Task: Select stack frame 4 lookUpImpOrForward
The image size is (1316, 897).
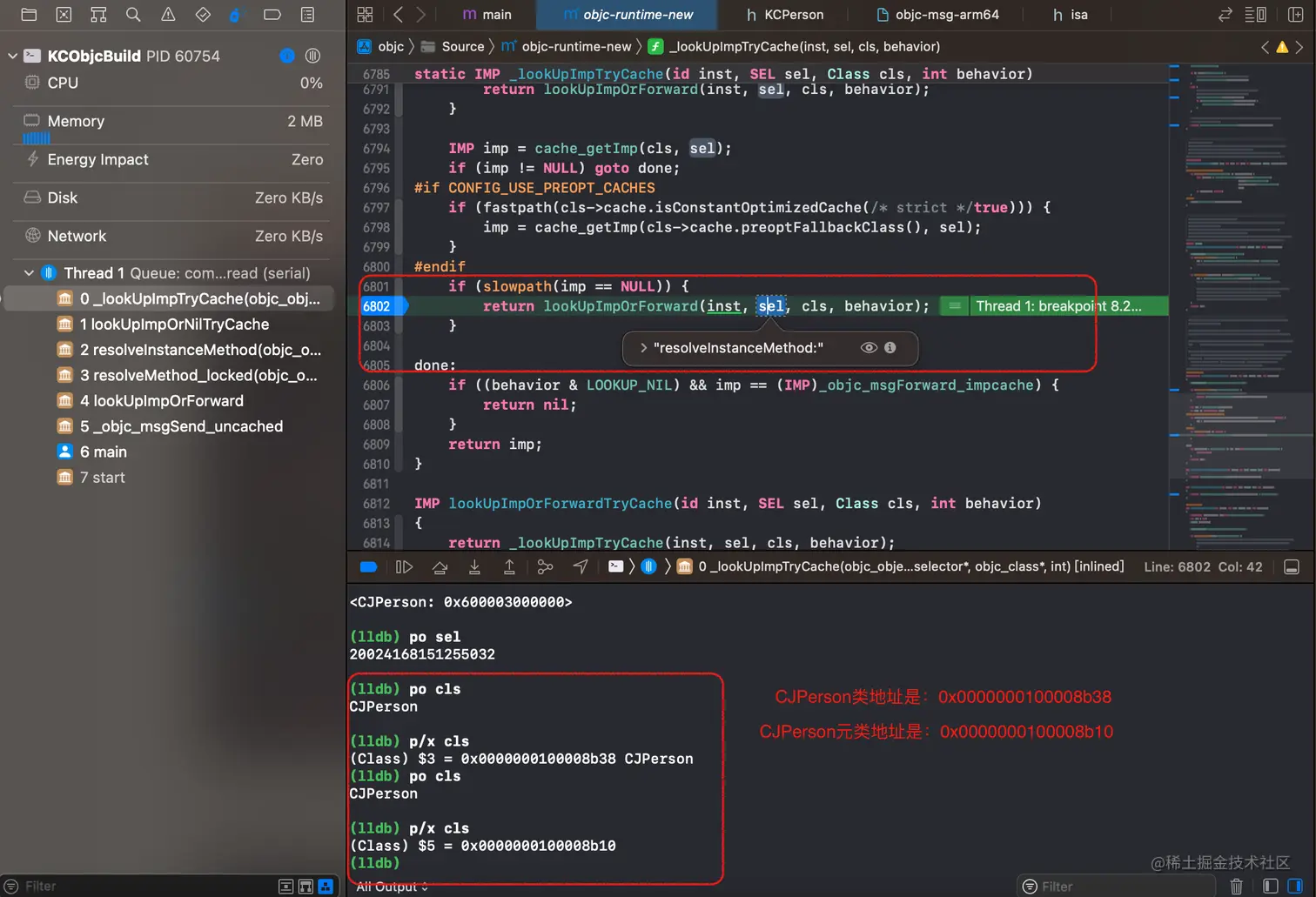Action: [169, 401]
